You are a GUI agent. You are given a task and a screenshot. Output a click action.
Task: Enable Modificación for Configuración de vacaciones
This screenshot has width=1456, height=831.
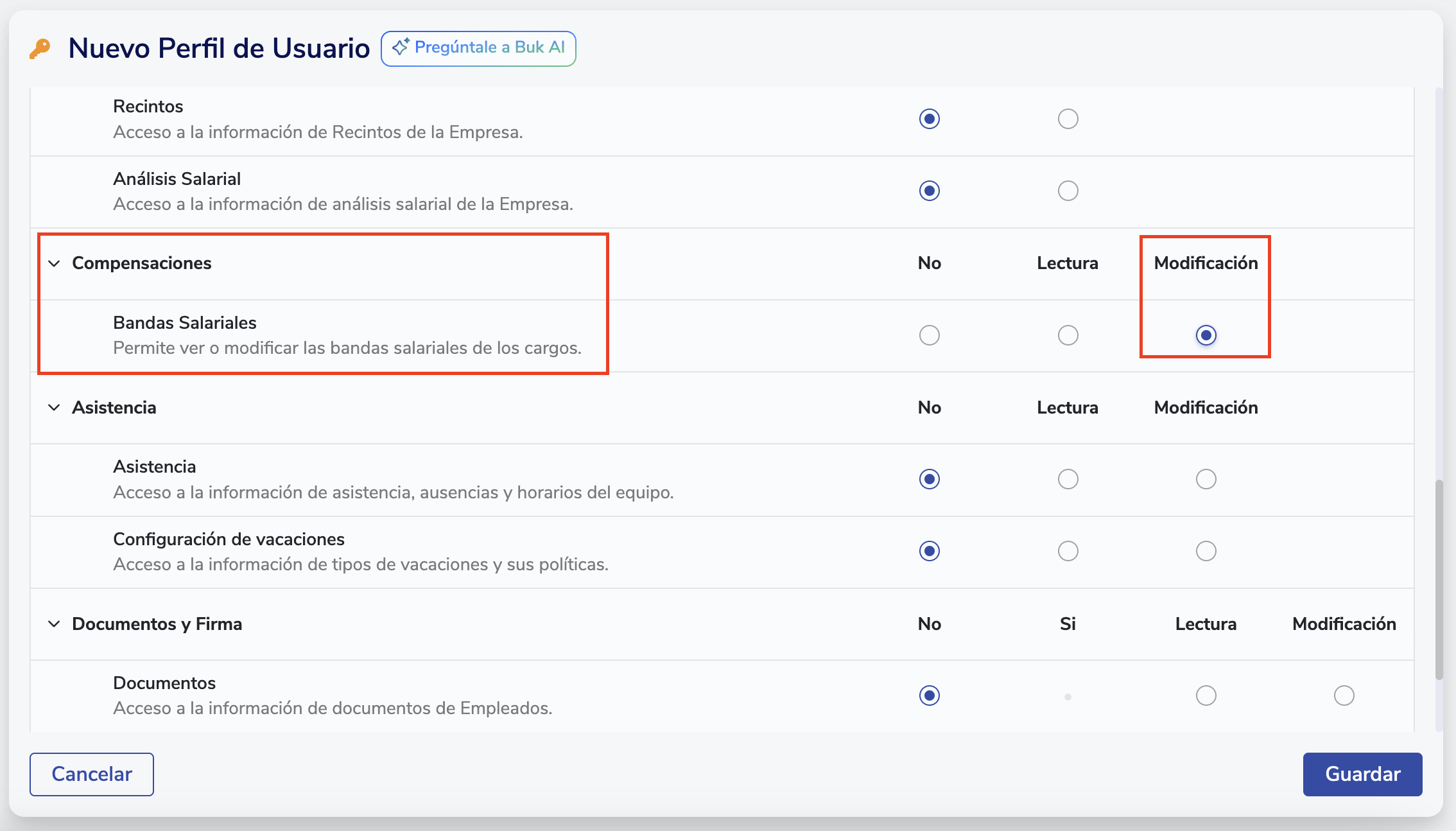pos(1206,551)
